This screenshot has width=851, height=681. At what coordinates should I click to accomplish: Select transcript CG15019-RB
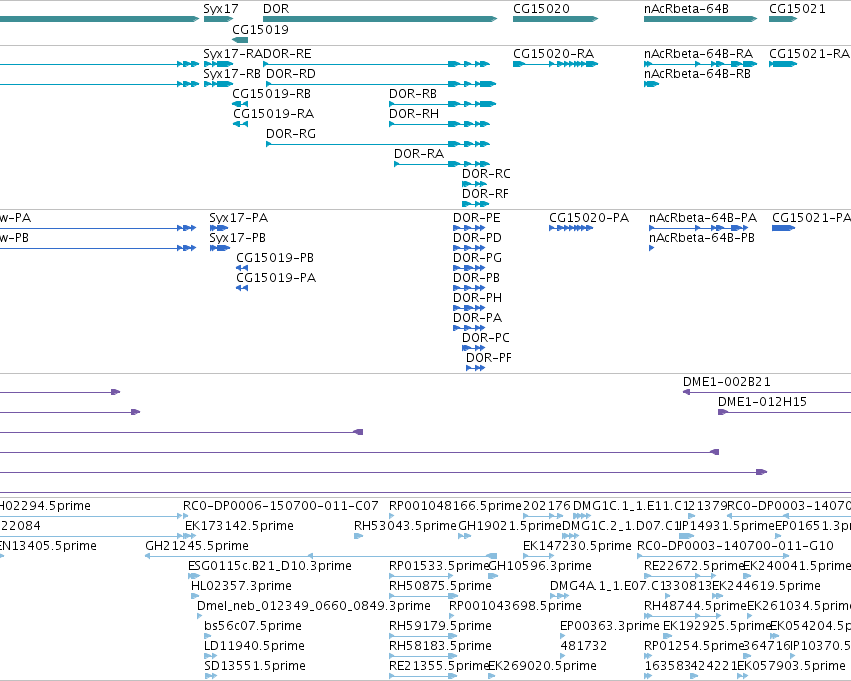tap(271, 94)
